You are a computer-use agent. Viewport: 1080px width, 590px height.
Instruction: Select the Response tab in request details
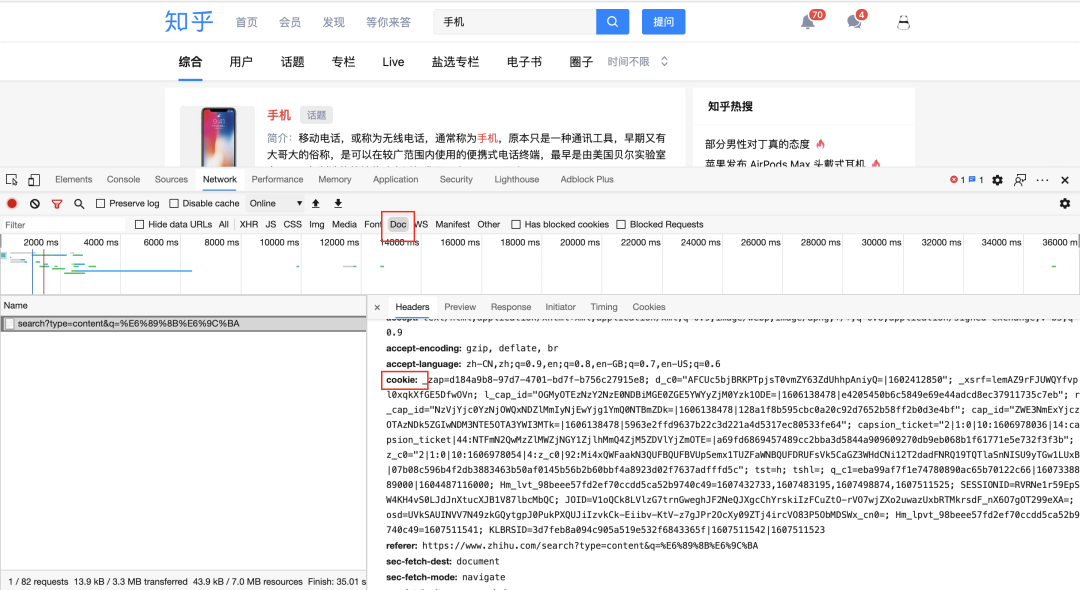click(x=511, y=307)
